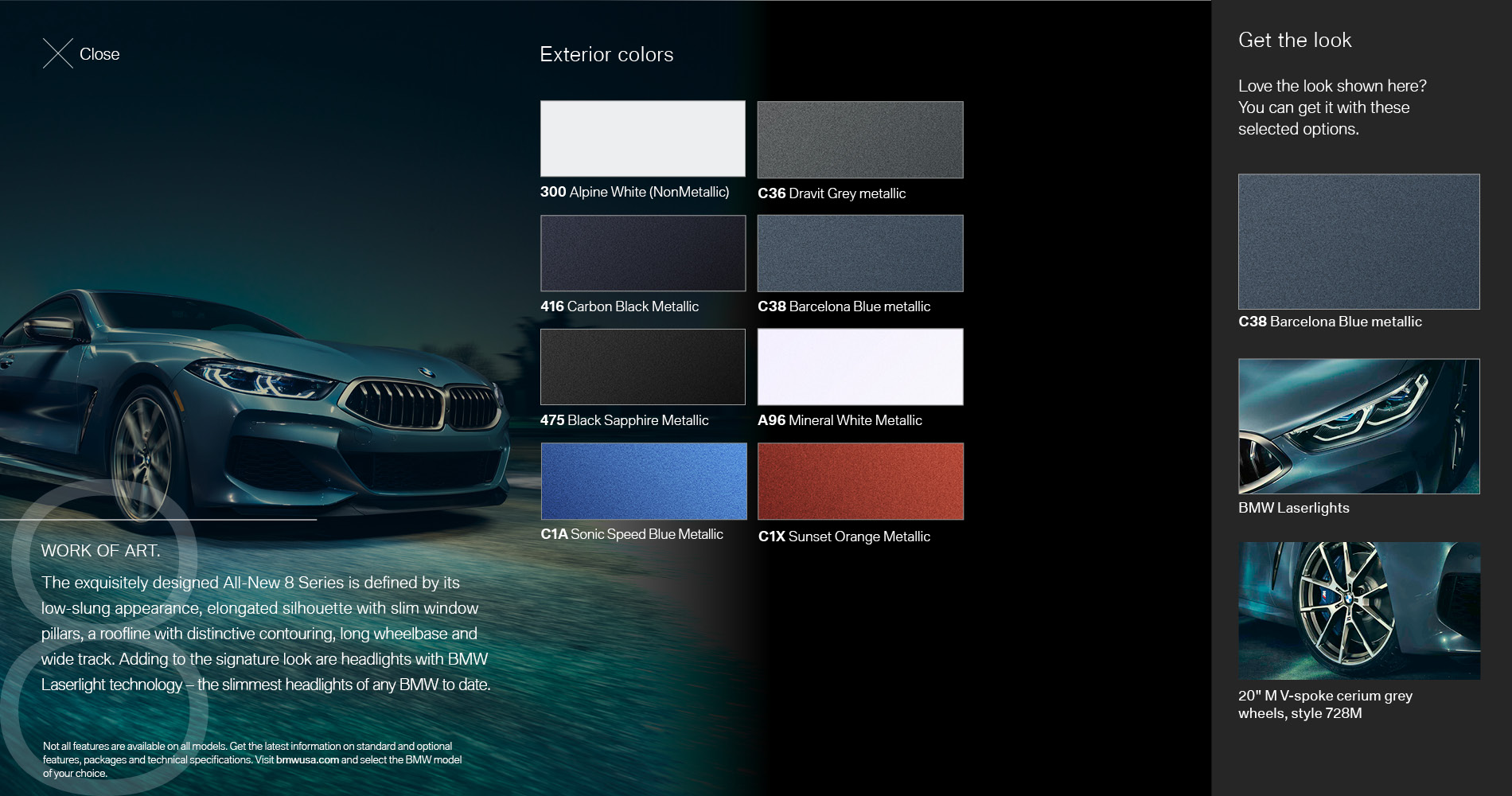
Task: Open the BMW Laserlights thumbnail
Action: [x=1359, y=426]
